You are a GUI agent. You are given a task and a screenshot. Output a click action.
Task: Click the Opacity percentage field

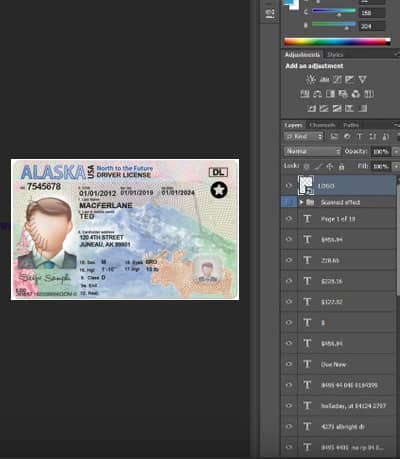tap(381, 152)
